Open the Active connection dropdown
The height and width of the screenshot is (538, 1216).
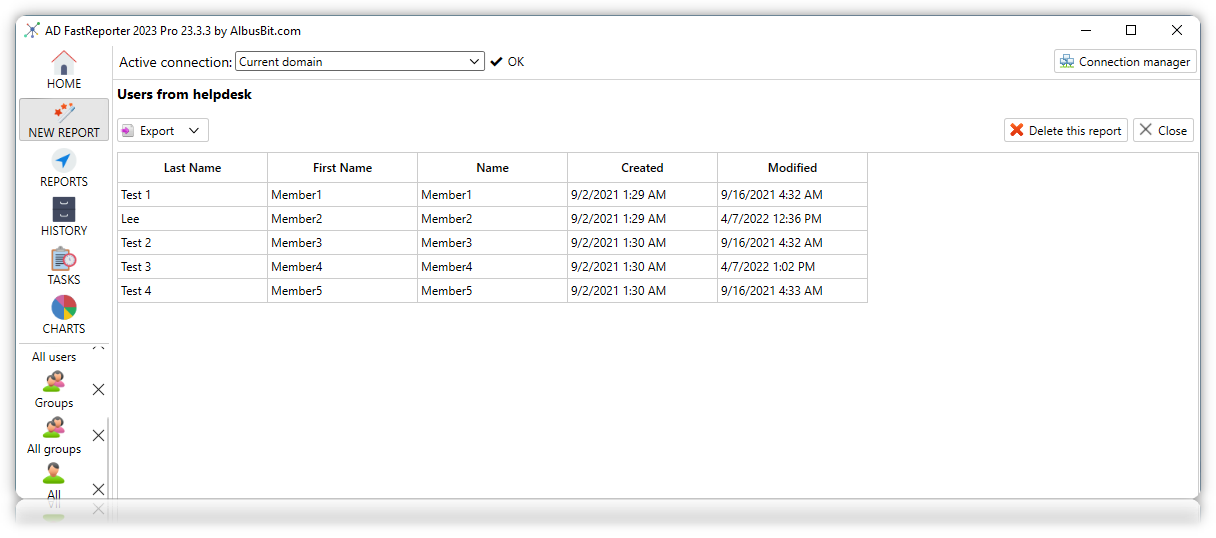[x=360, y=61]
